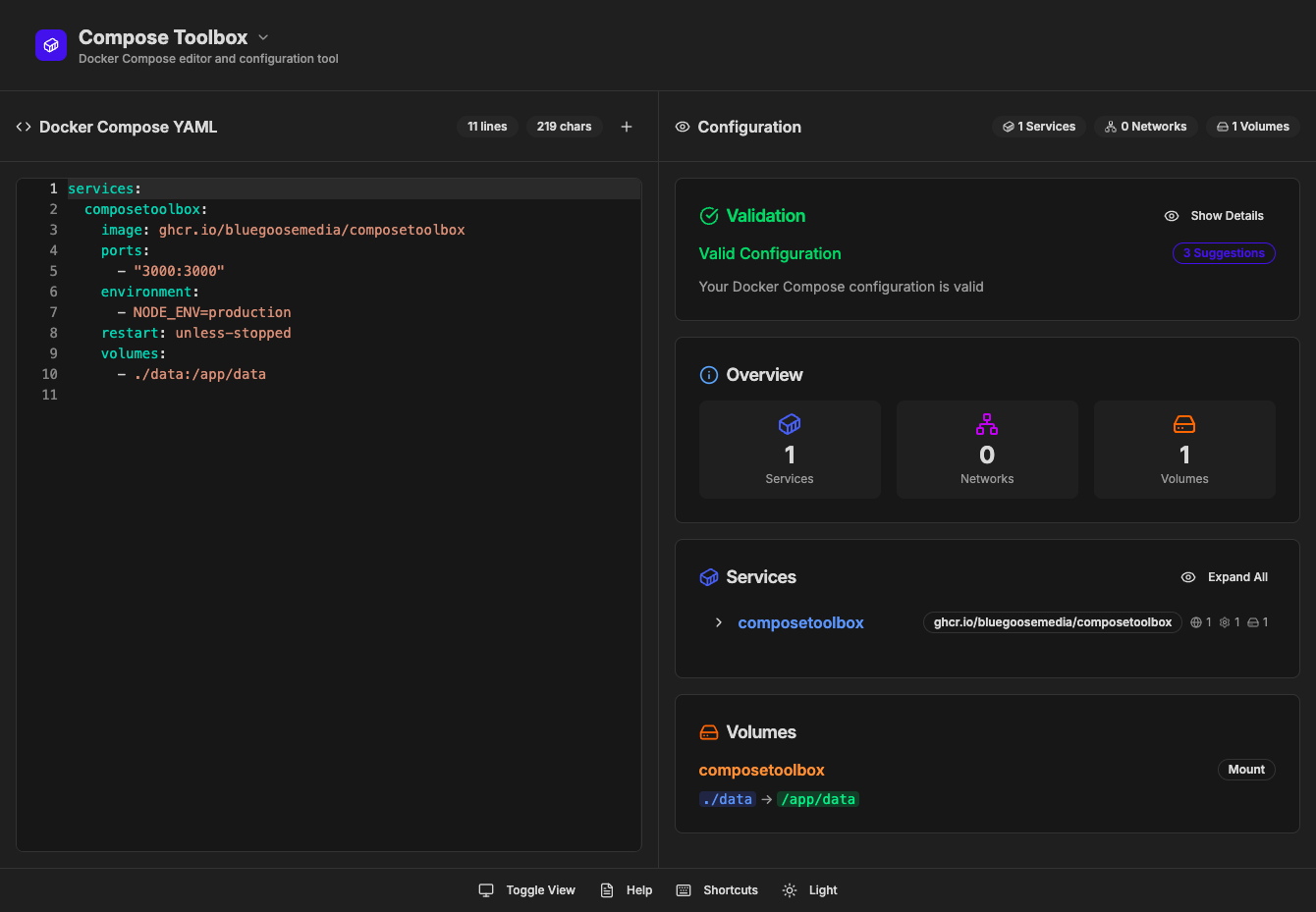Click the 1 Services header badge

point(1039,127)
